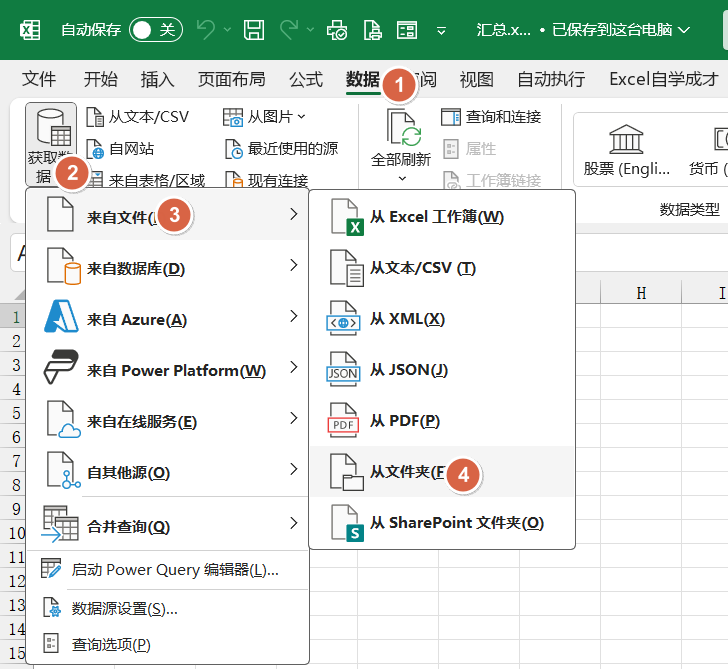The image size is (728, 669).
Task: Switch to the 公式 ribbon tab
Action: [305, 79]
